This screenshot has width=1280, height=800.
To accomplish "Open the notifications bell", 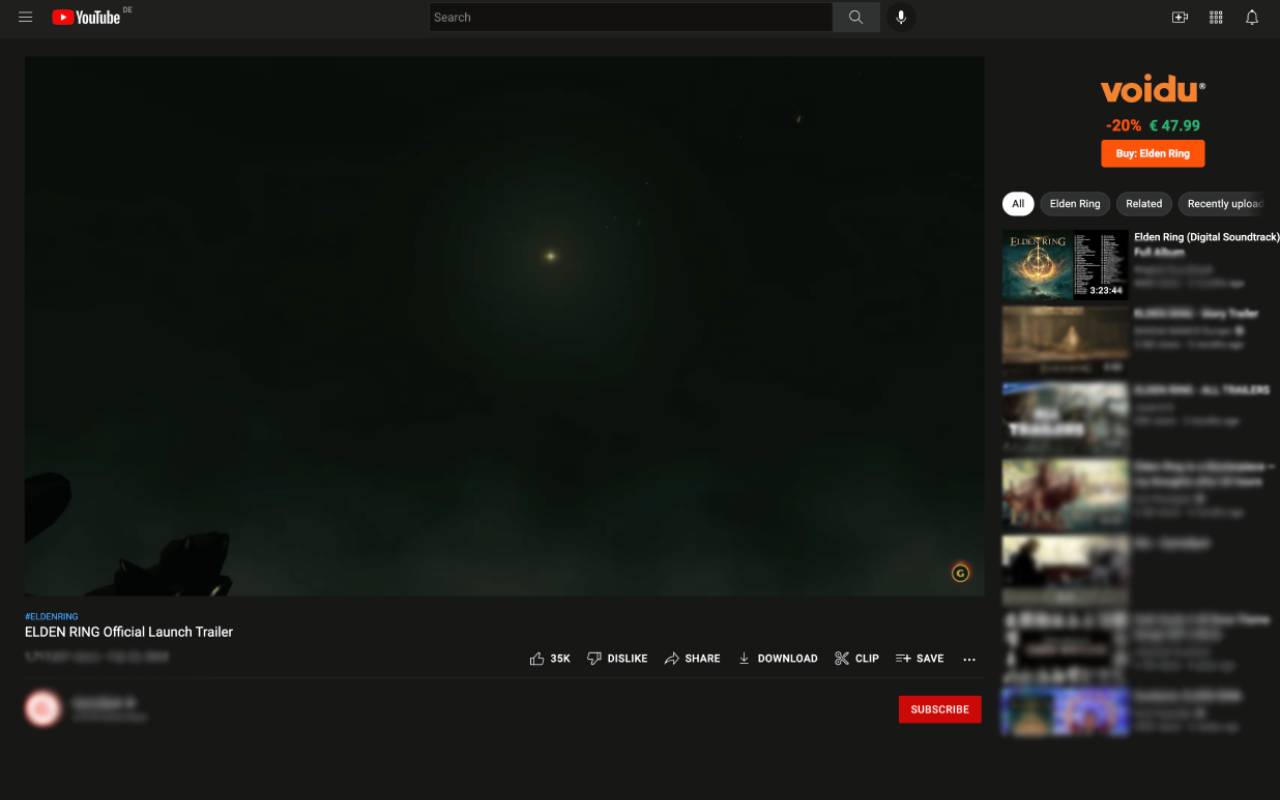I will pyautogui.click(x=1252, y=17).
